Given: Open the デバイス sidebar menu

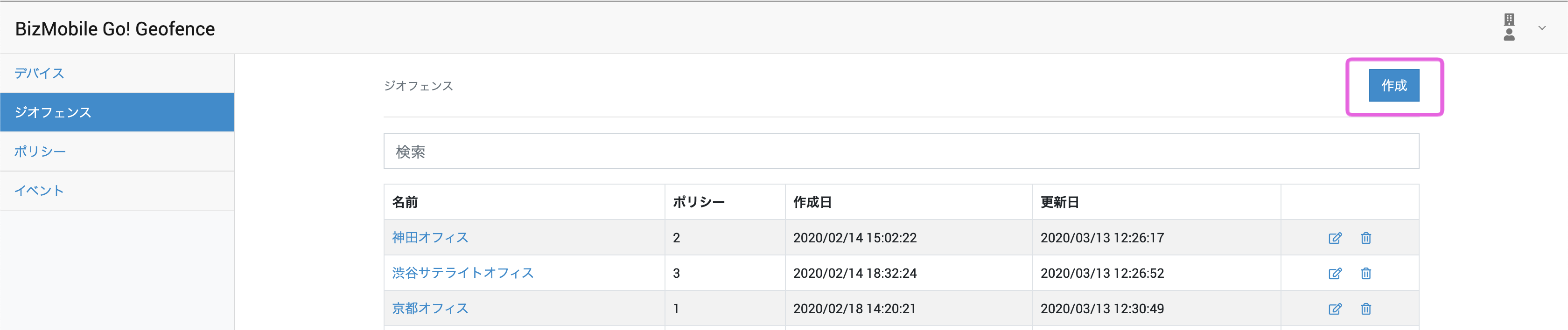Looking at the screenshot, I should point(40,74).
